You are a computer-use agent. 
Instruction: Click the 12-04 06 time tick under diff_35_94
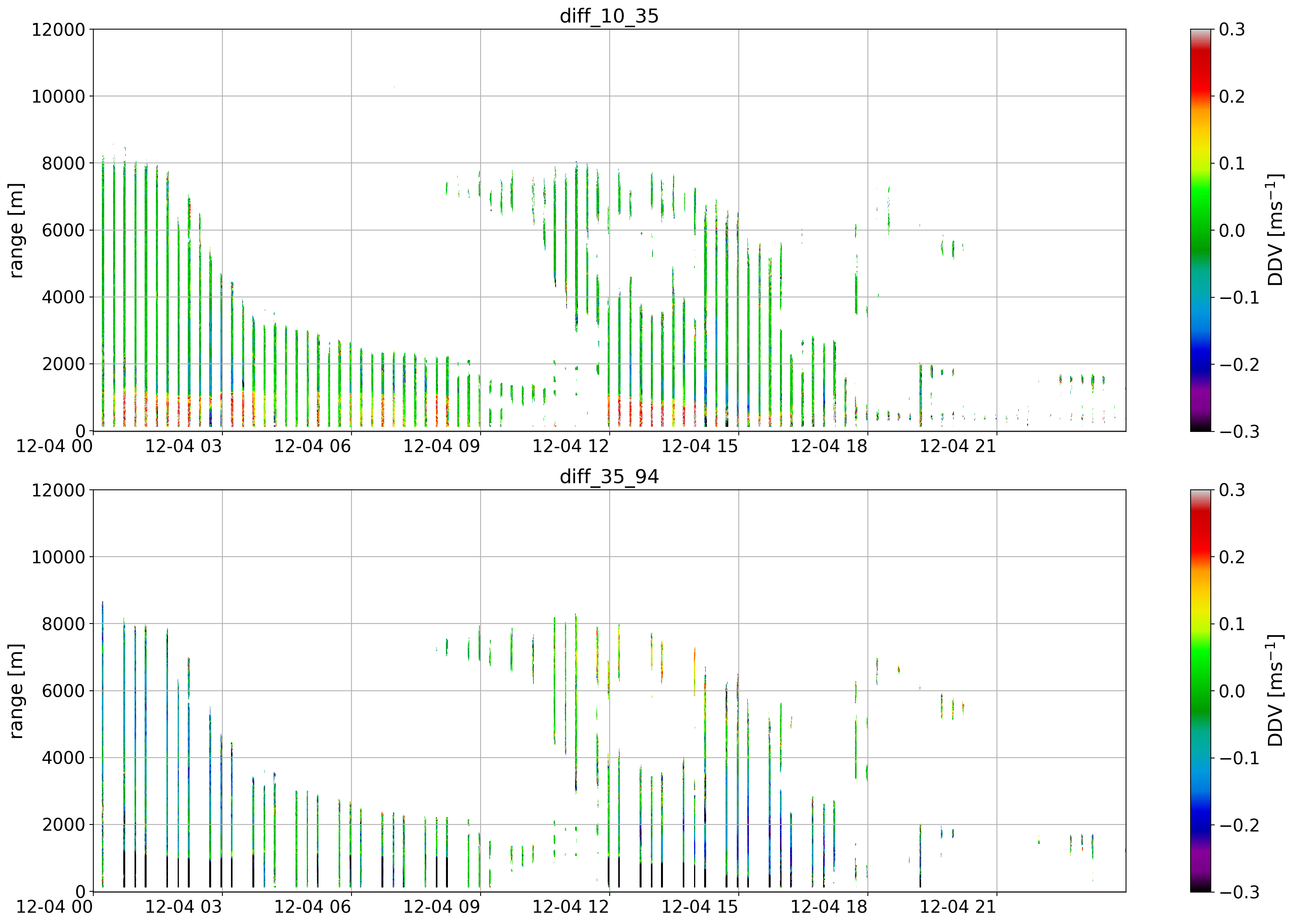tap(312, 907)
